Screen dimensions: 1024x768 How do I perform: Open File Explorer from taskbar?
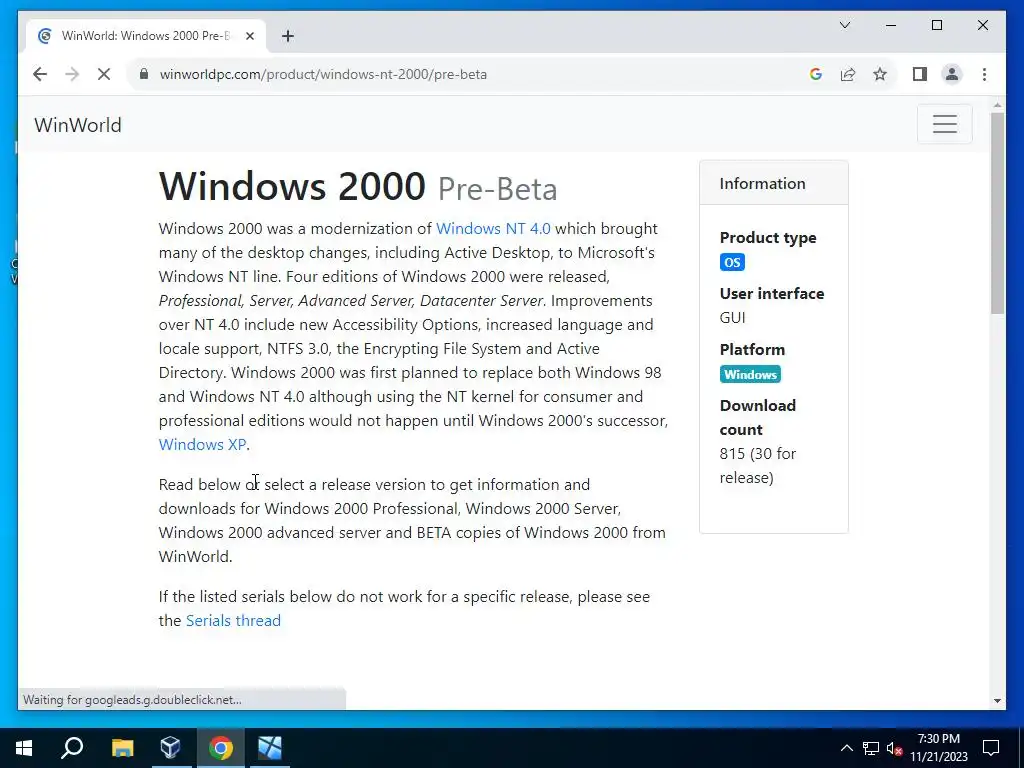point(122,748)
